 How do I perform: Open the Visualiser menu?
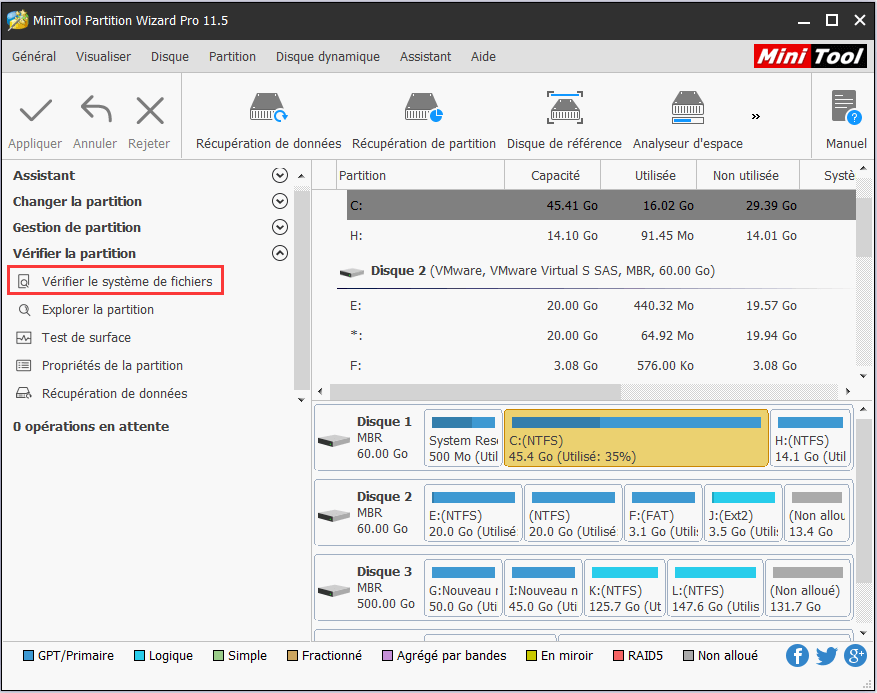(x=103, y=56)
